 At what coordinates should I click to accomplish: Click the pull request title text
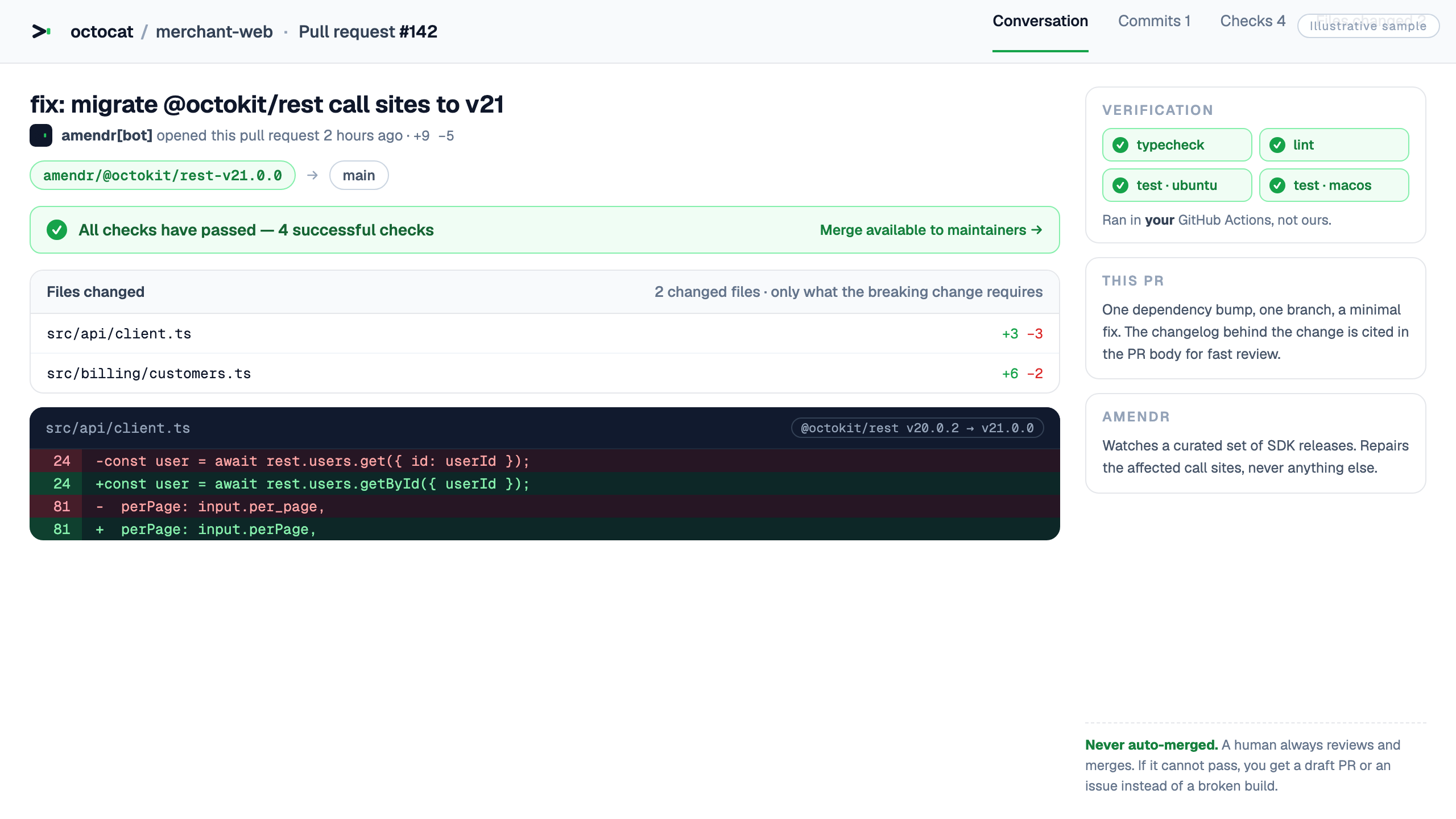[267, 105]
